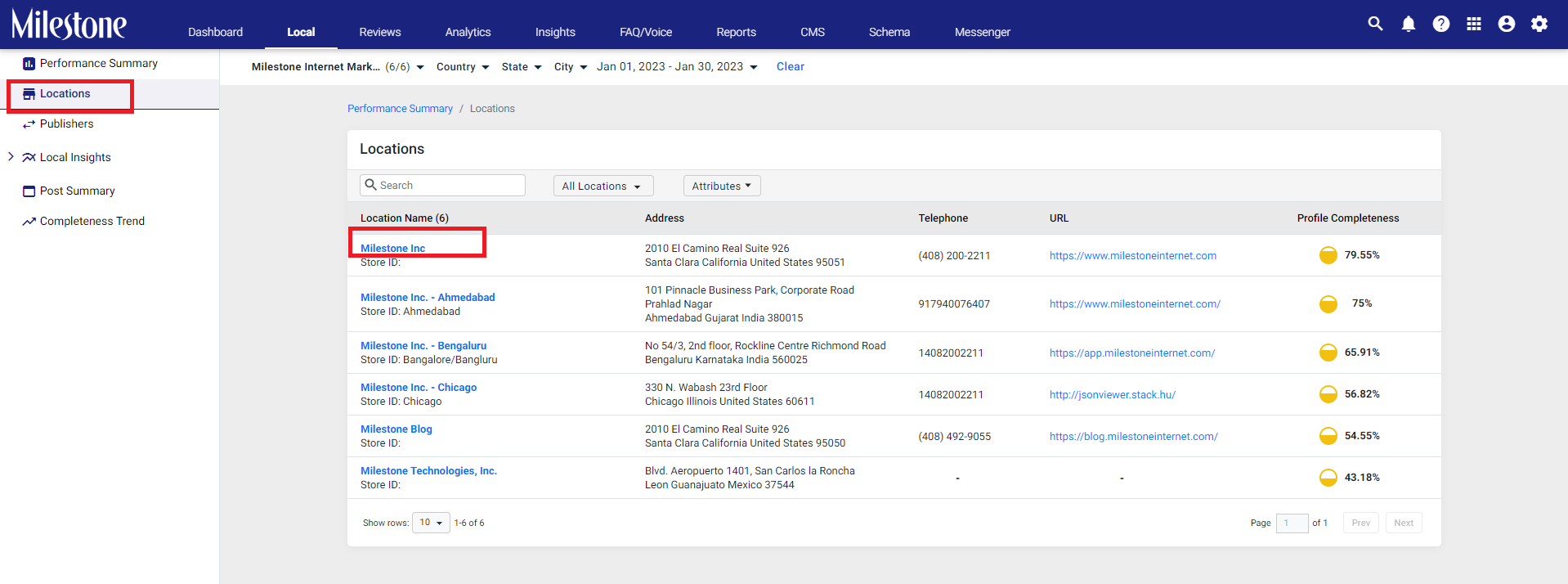The image size is (1568, 584).
Task: Visit https://www.milestoneinternet.com URL
Action: point(1133,256)
